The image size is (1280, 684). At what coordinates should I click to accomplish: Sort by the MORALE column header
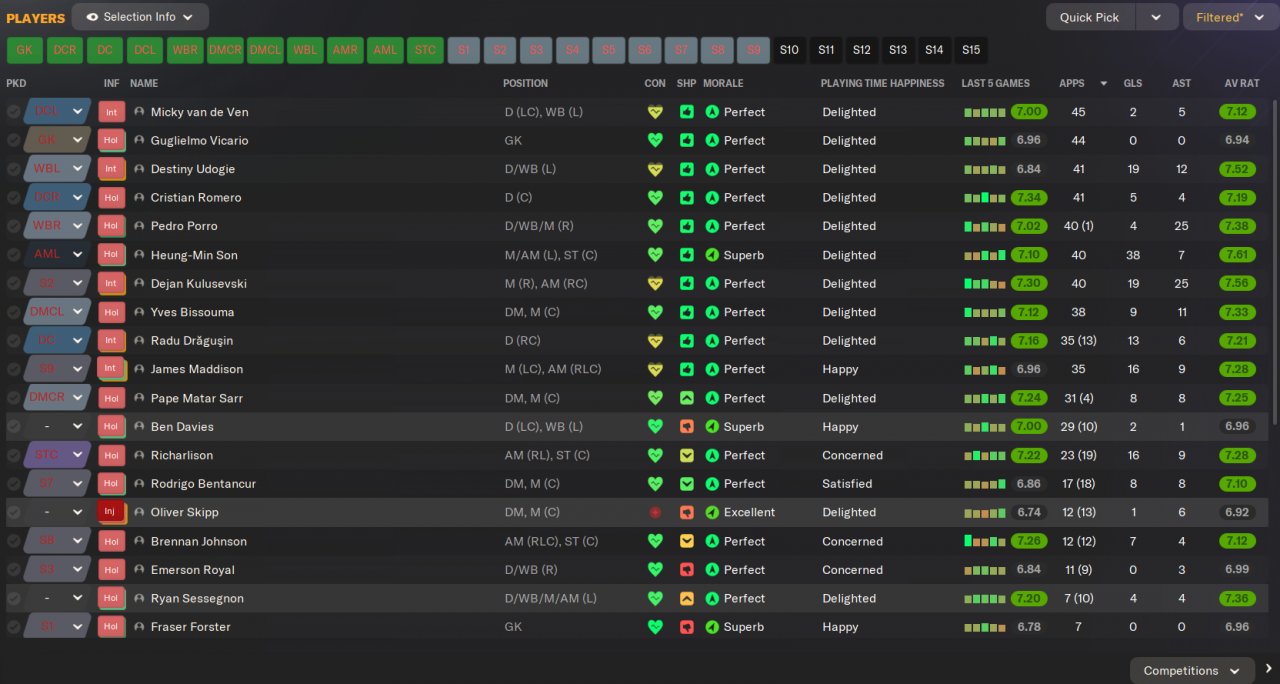(723, 83)
